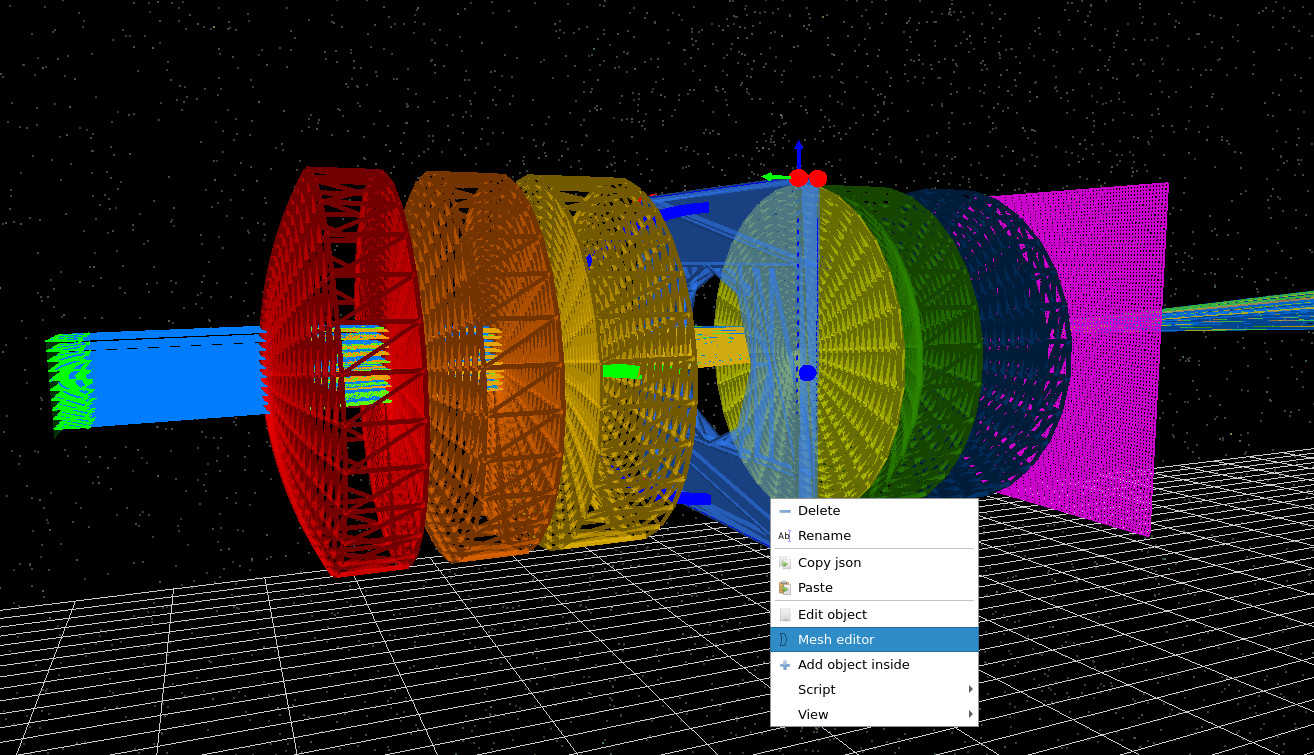This screenshot has width=1314, height=755.
Task: Click the Delete minus icon
Action: [x=784, y=510]
